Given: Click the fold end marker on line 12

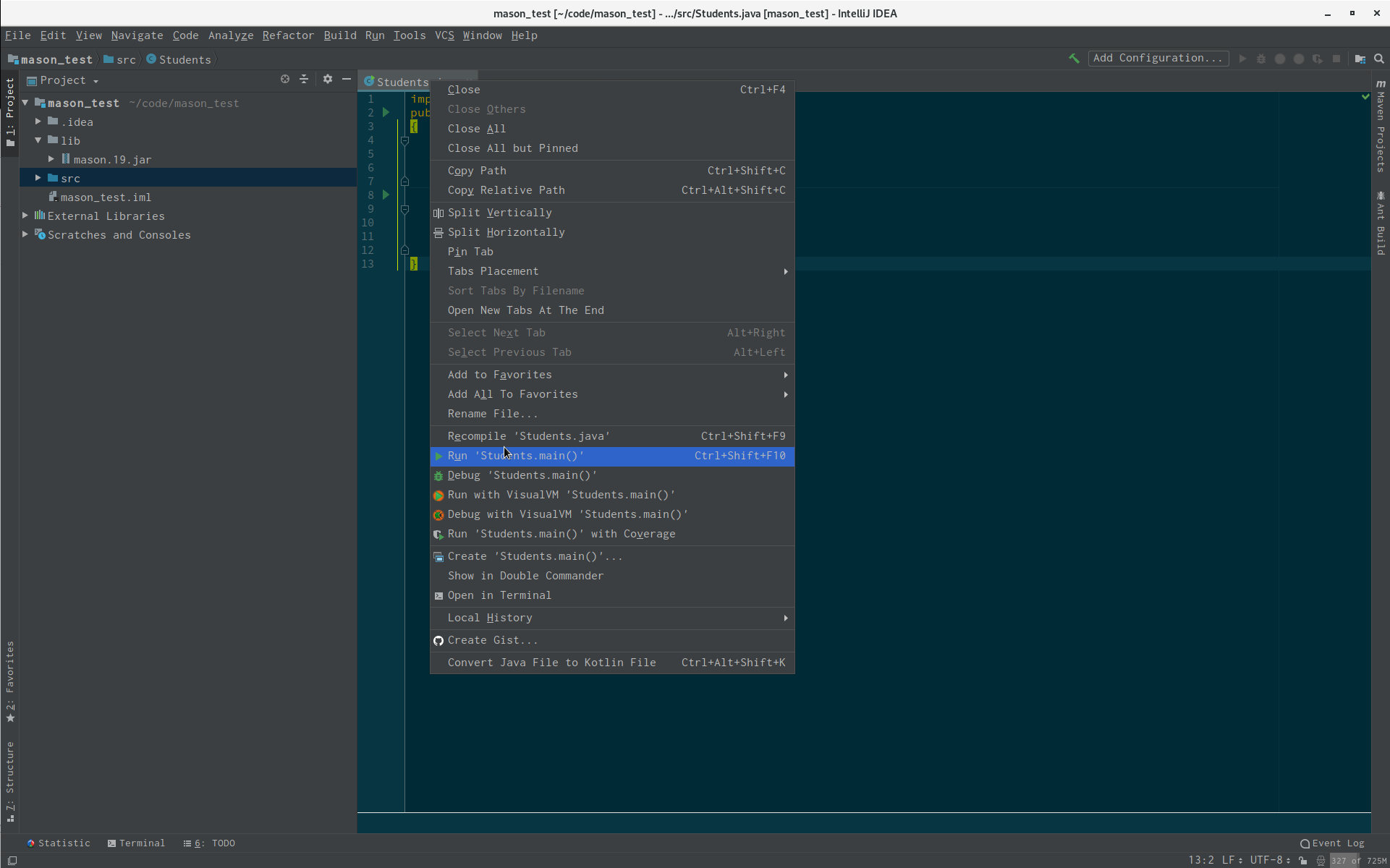Looking at the screenshot, I should 405,250.
